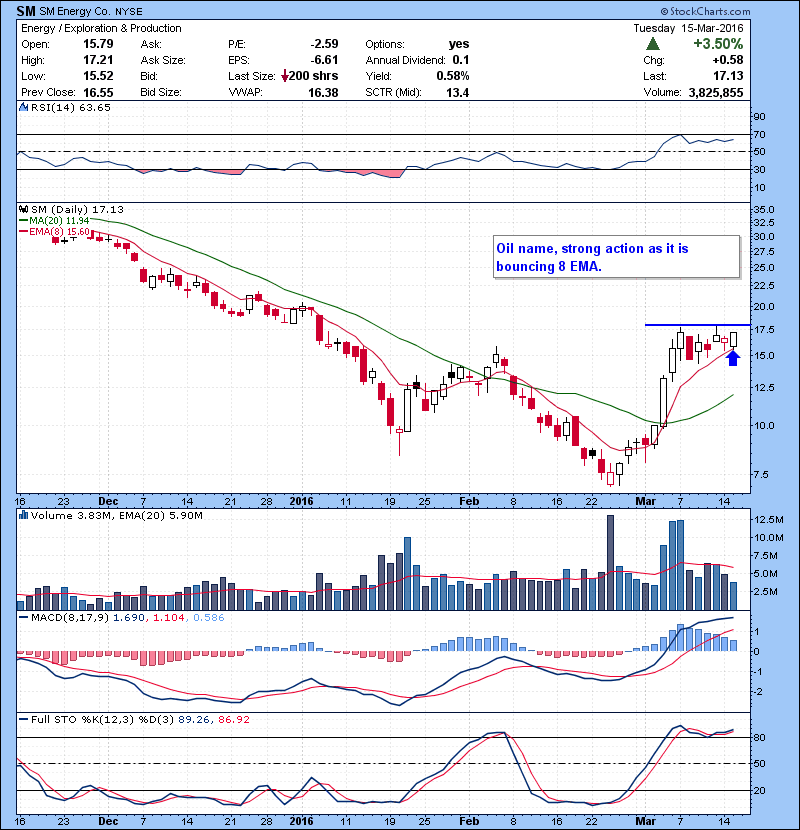Image resolution: width=800 pixels, height=830 pixels.
Task: Click the Last Size value 200 shrs
Action: point(313,76)
